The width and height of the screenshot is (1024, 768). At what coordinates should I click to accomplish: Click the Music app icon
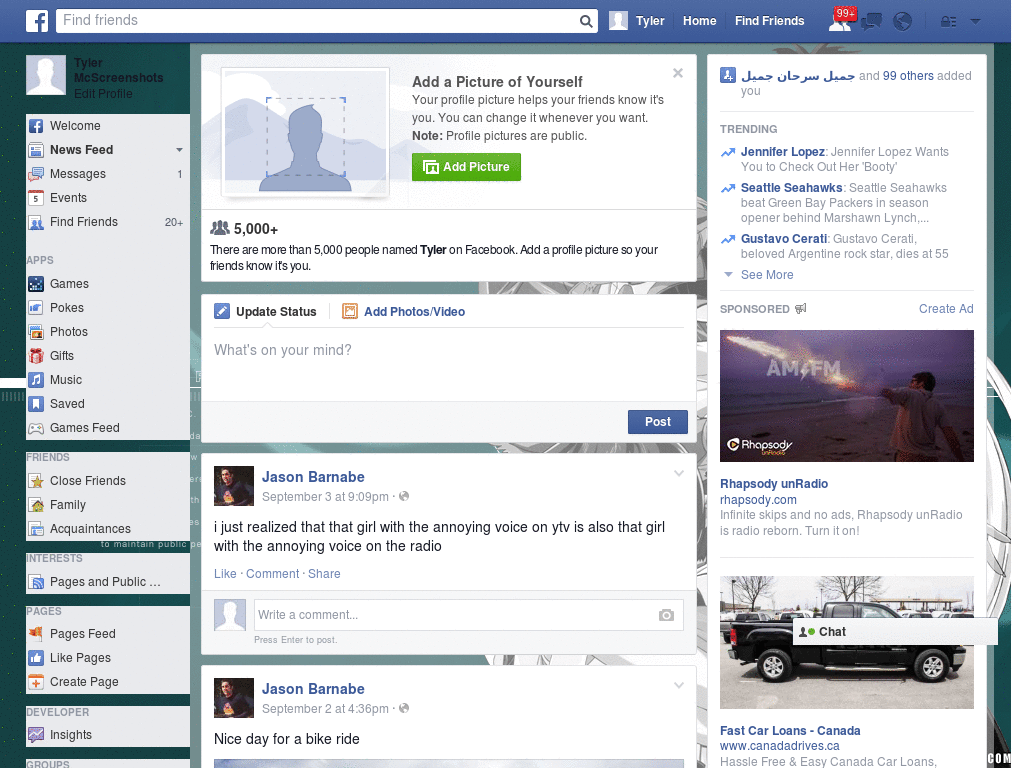tap(36, 380)
